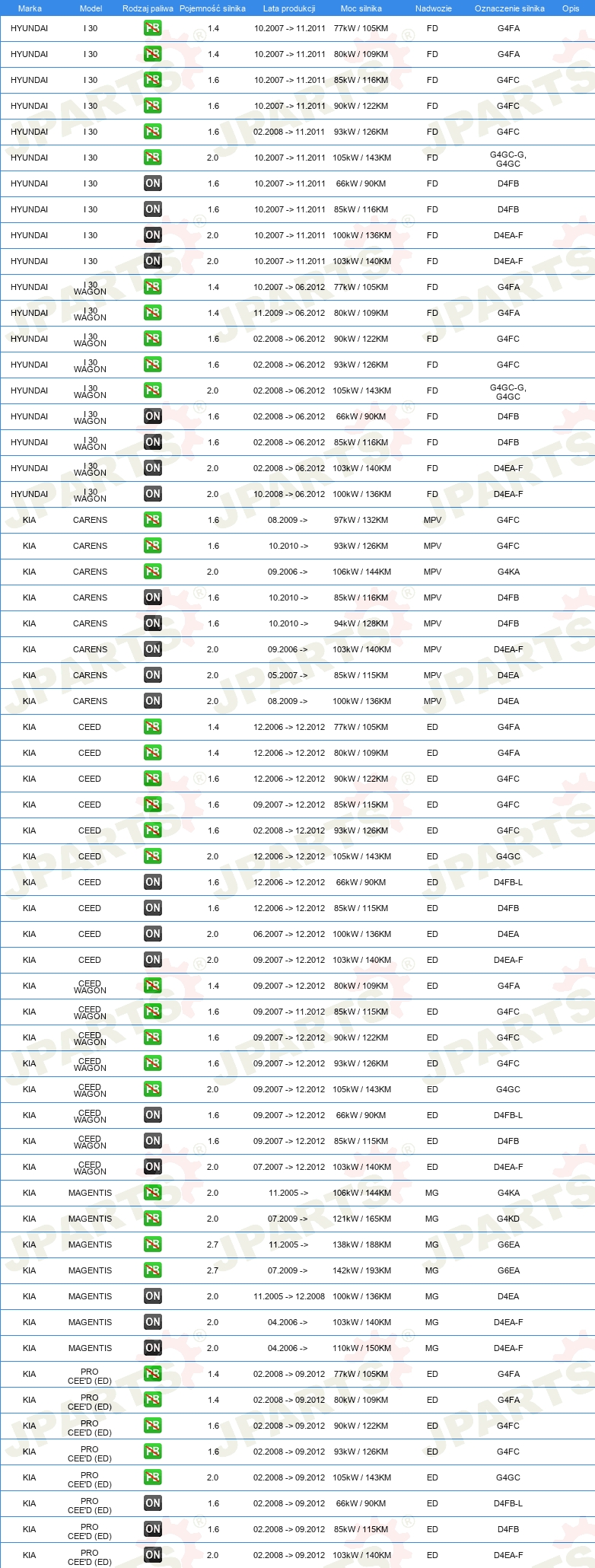Screen dimensions: 595x1568
Task: Click the Lata produkcji column header
Action: coord(289,8)
